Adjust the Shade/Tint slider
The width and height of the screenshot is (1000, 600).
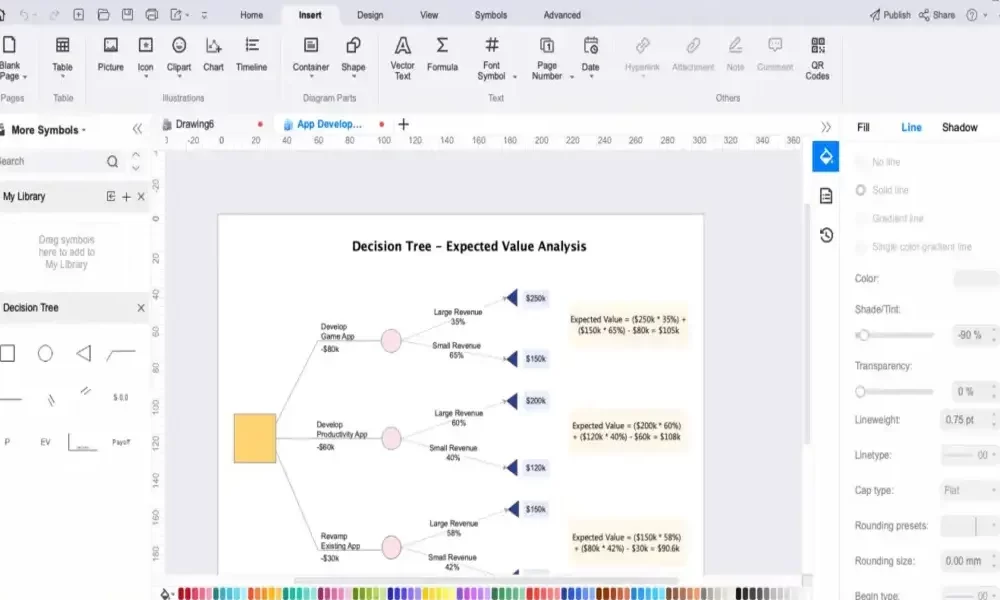click(895, 335)
